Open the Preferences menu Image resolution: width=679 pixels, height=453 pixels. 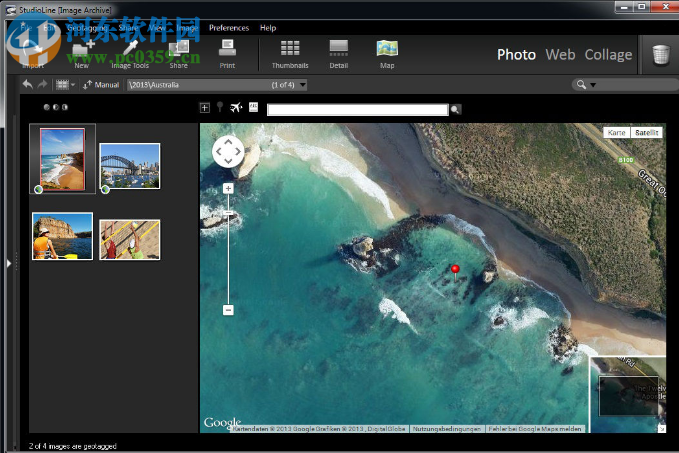point(229,28)
